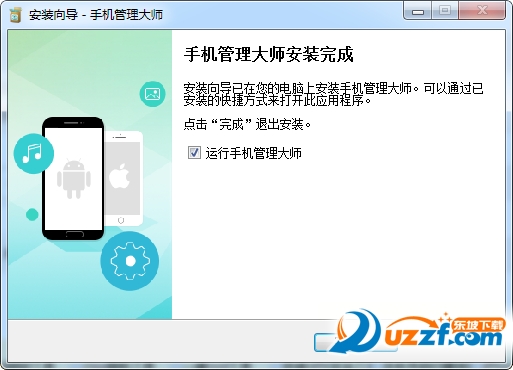Click the Android robot logo on the phone
This screenshot has width=513, height=370.
tap(74, 179)
